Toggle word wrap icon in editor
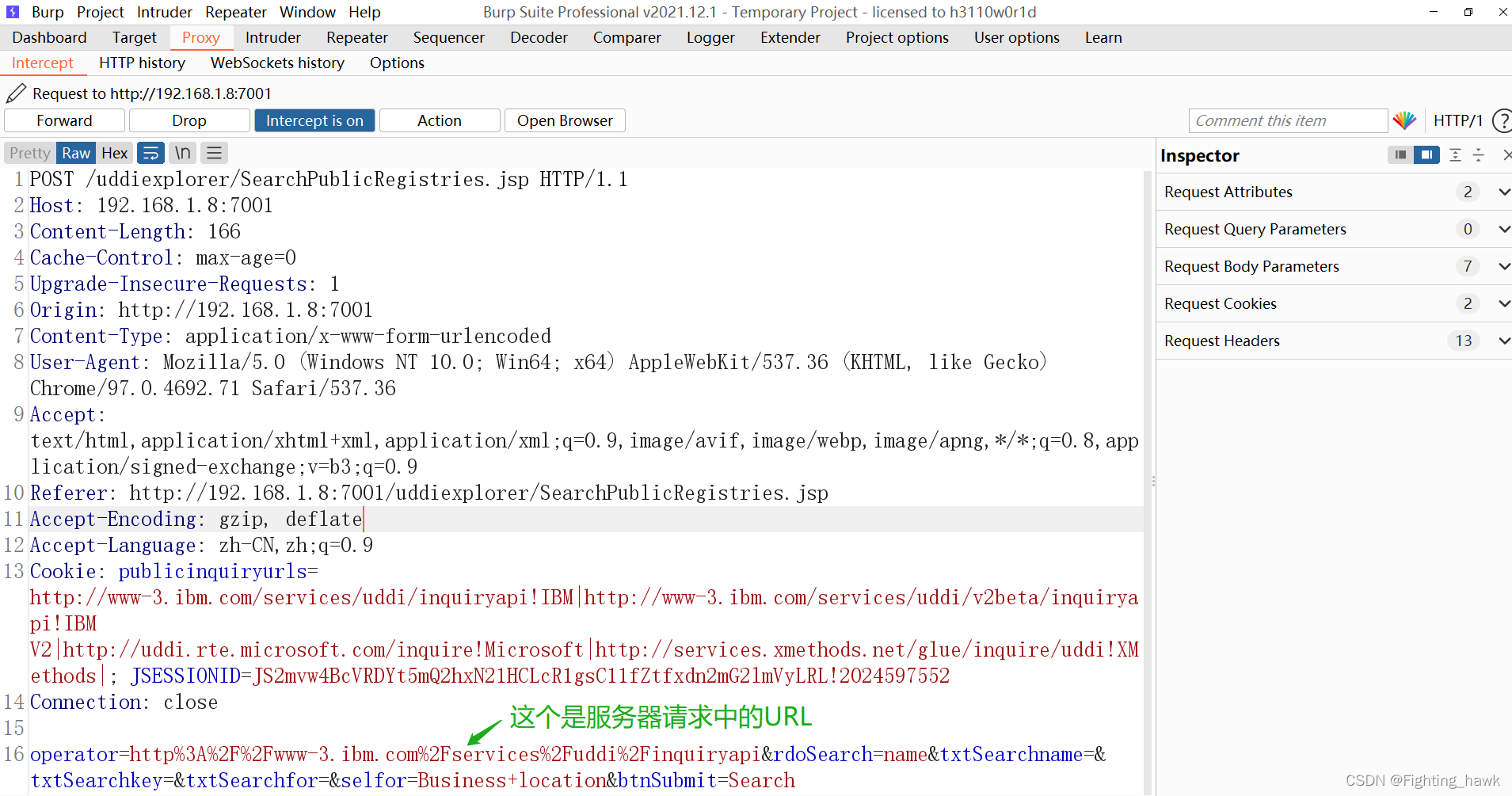 pos(150,153)
